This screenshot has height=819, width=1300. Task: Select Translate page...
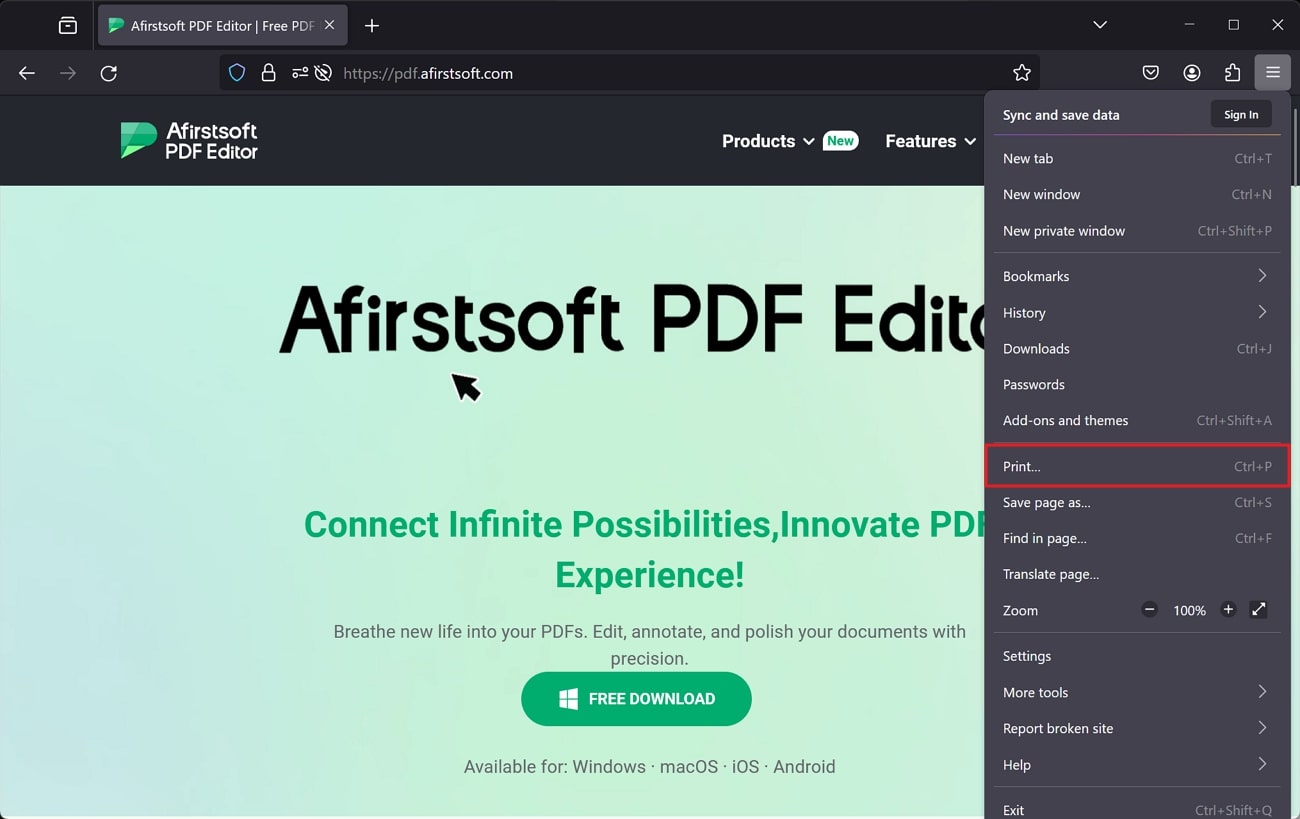pos(1137,574)
